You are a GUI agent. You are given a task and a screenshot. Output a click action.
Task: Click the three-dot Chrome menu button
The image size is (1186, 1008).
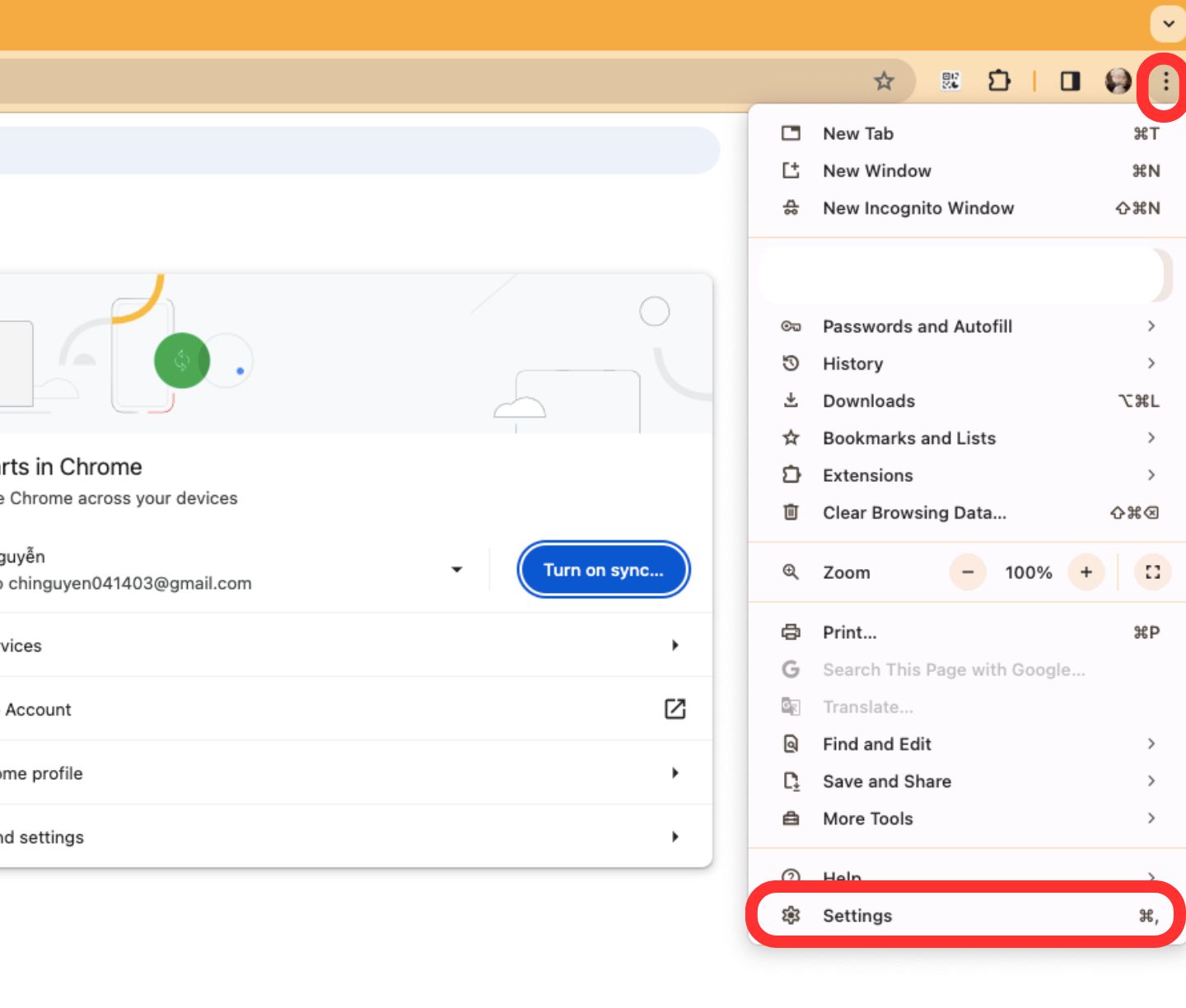click(x=1165, y=81)
